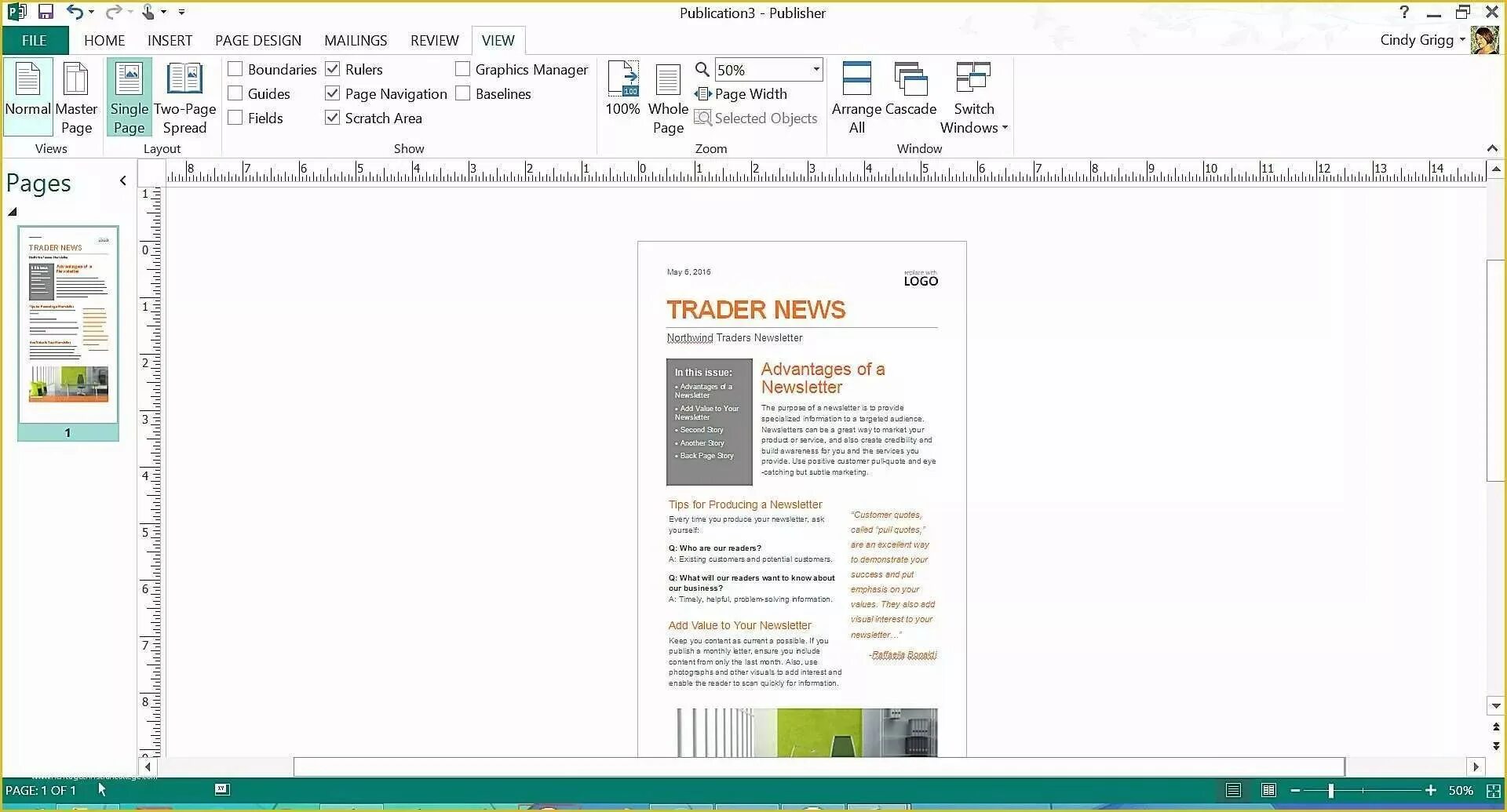The width and height of the screenshot is (1507, 812).
Task: Click the zoom out minus button
Action: [x=1296, y=790]
